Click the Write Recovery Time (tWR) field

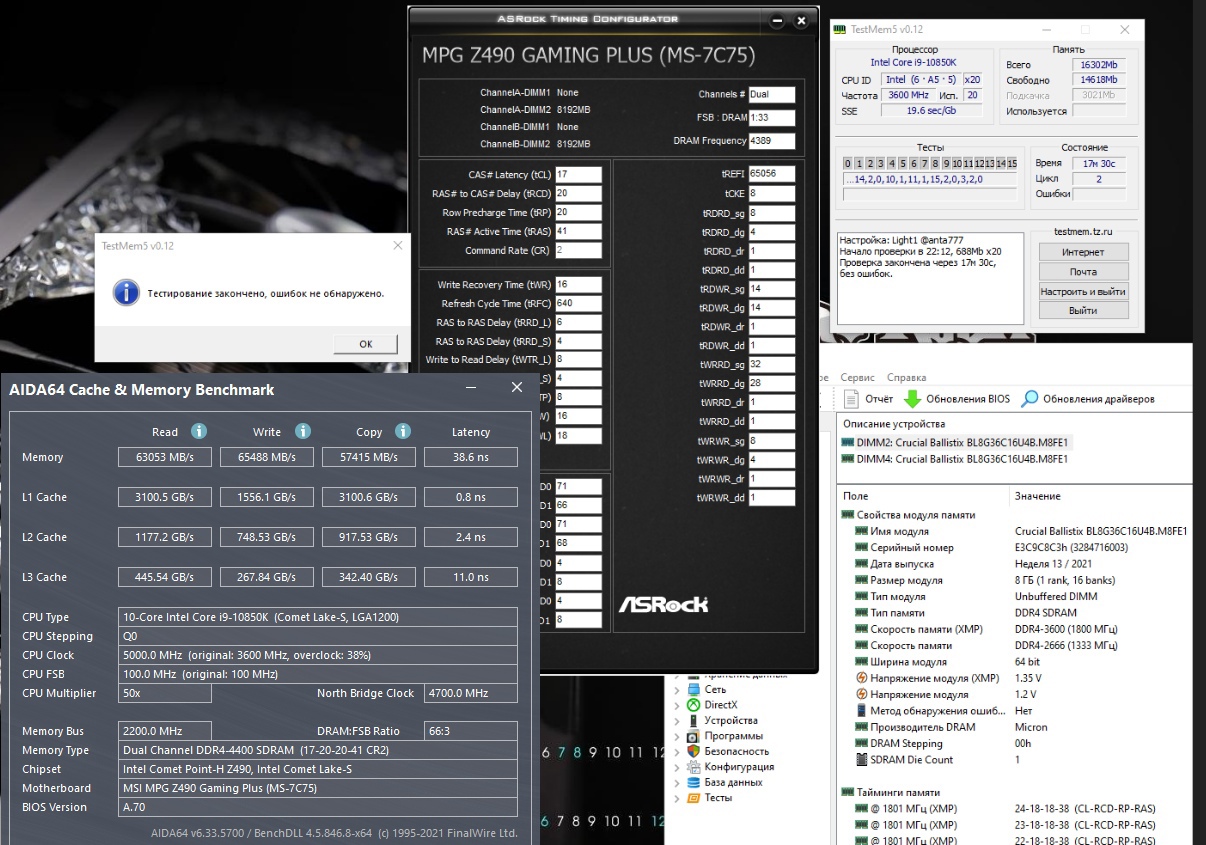click(x=578, y=285)
